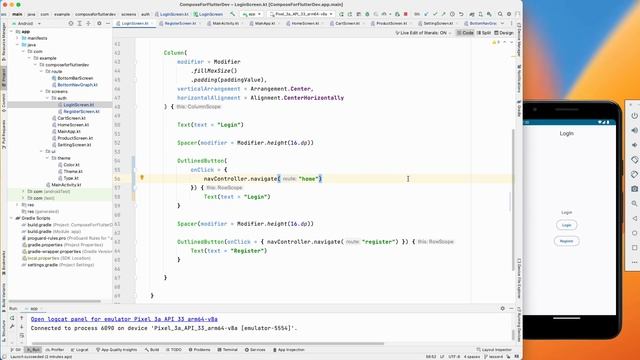Switch to ProductScreen.kt editor tab
This screenshot has width=640, height=360.
[x=391, y=23]
